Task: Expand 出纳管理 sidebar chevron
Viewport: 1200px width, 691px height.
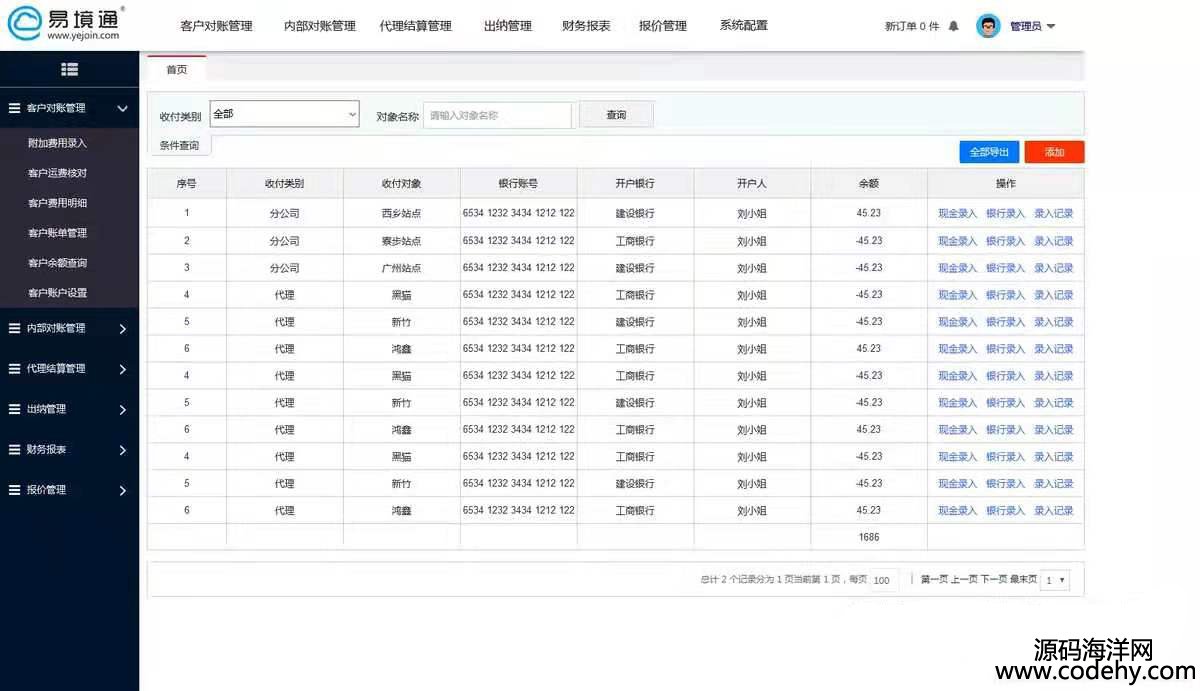Action: click(122, 409)
